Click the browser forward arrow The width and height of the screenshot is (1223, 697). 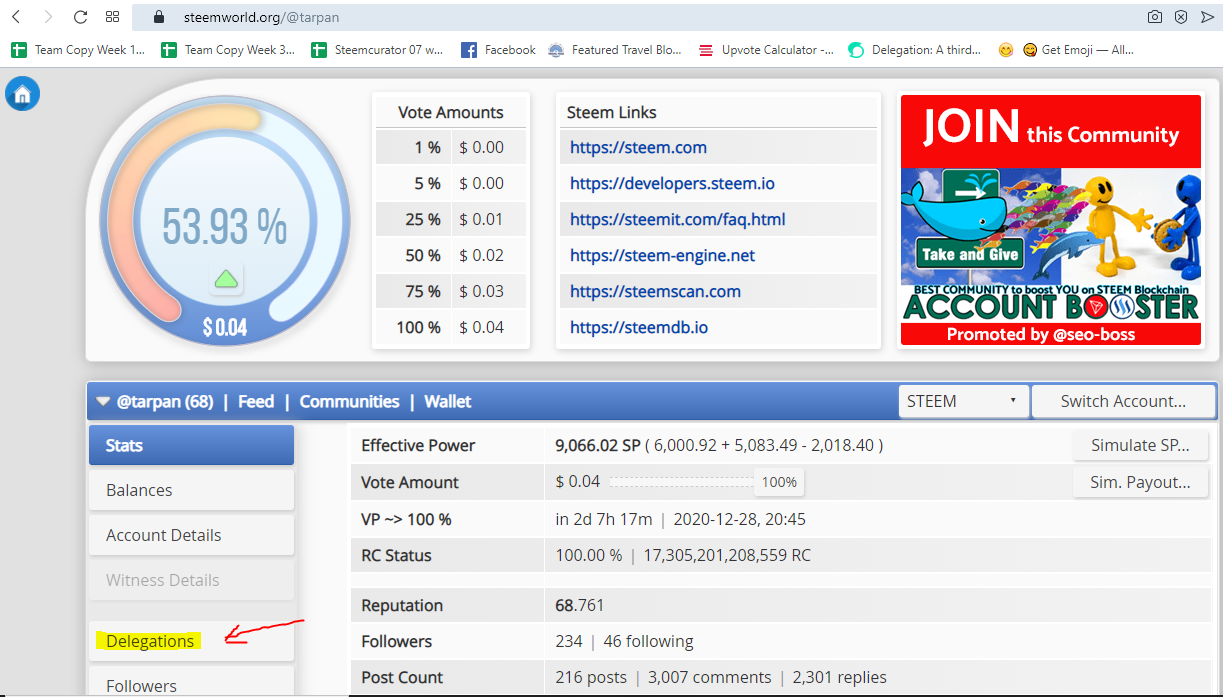click(48, 17)
